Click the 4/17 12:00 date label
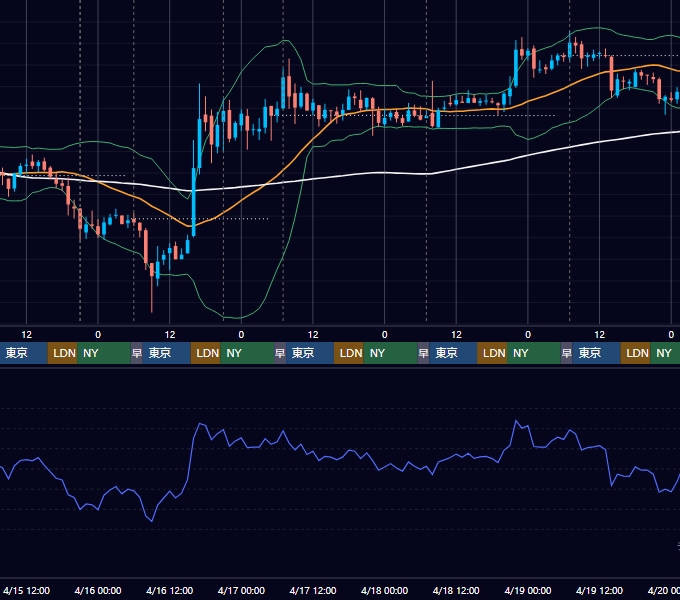 click(x=313, y=590)
